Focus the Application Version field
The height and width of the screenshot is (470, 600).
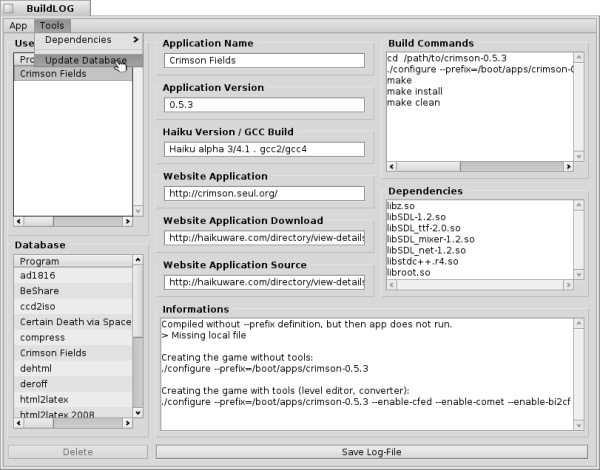pyautogui.click(x=264, y=105)
